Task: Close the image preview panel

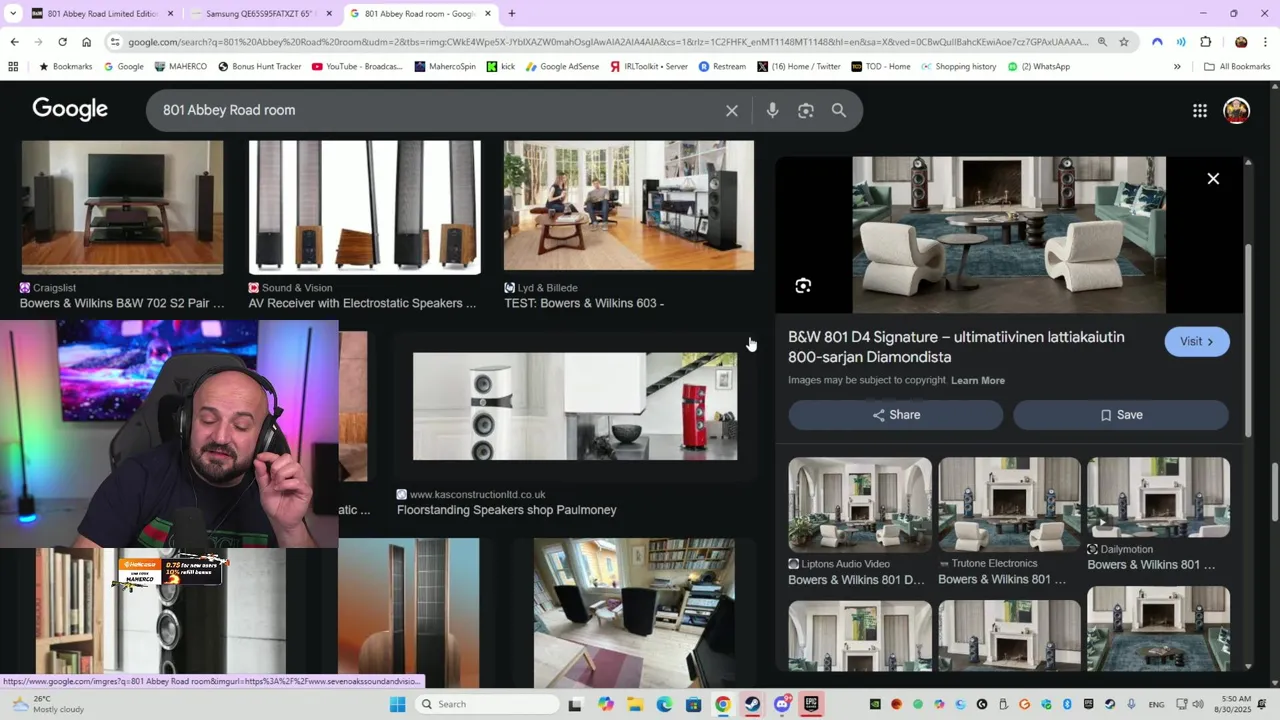Action: tap(1213, 179)
